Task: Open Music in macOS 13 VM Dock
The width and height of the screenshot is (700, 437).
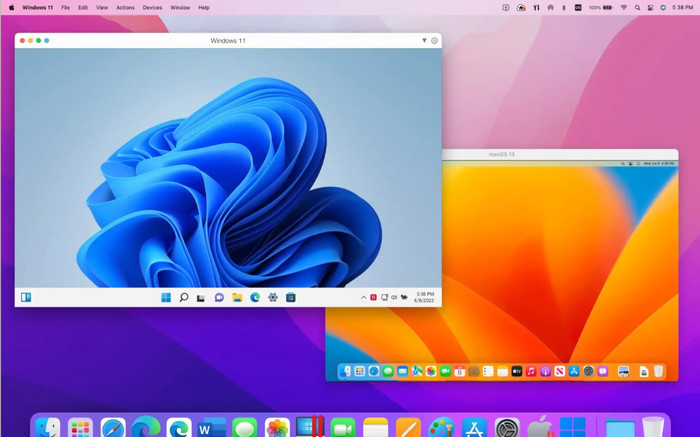Action: (531, 371)
